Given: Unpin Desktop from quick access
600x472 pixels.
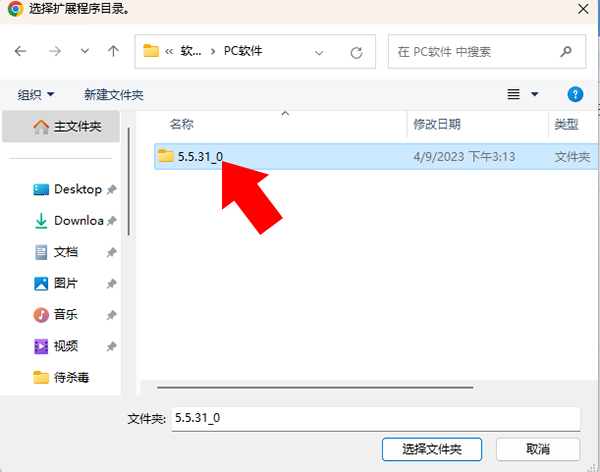Looking at the screenshot, I should coord(111,189).
